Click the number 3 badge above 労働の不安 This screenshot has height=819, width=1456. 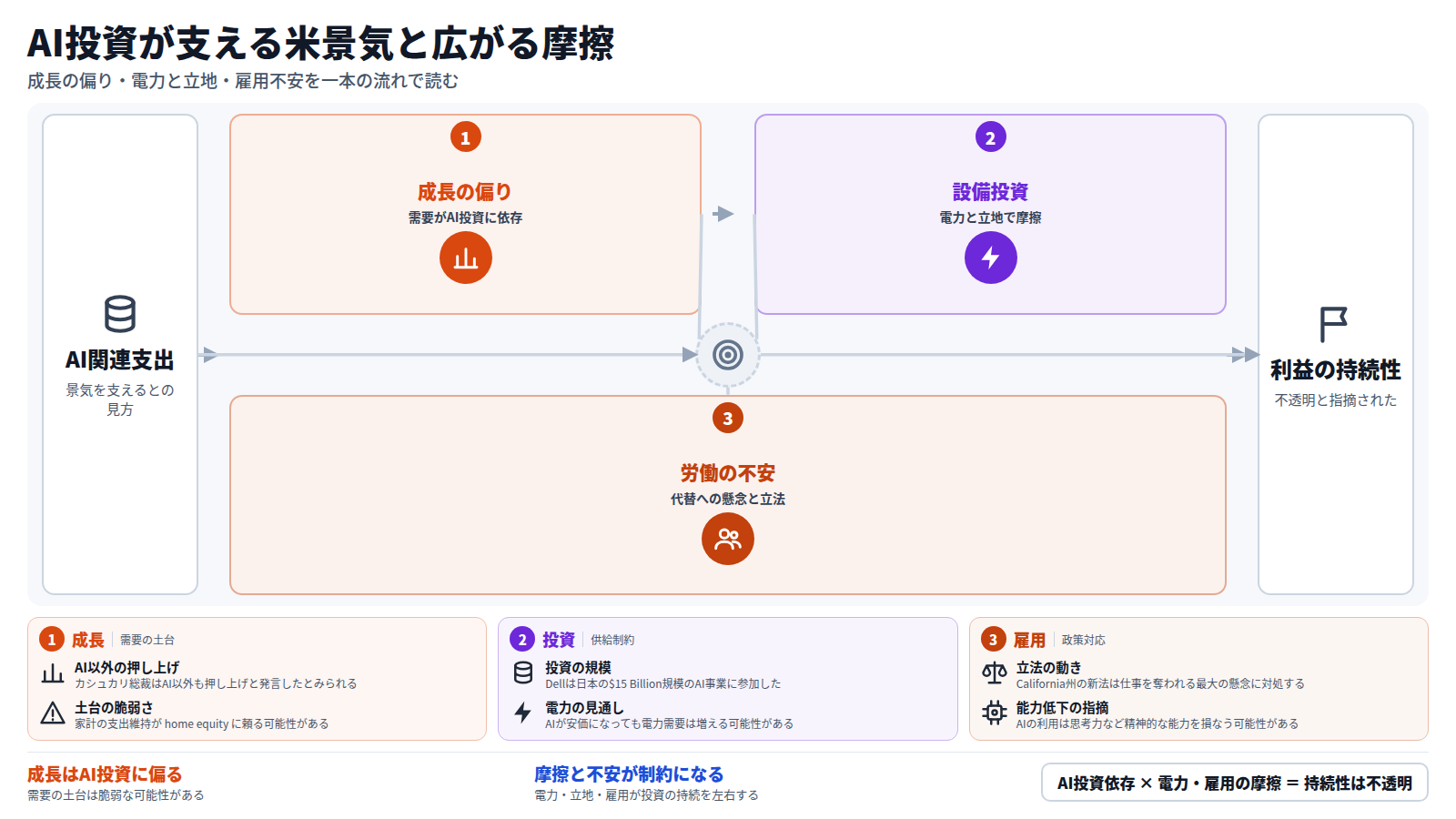coord(728,418)
